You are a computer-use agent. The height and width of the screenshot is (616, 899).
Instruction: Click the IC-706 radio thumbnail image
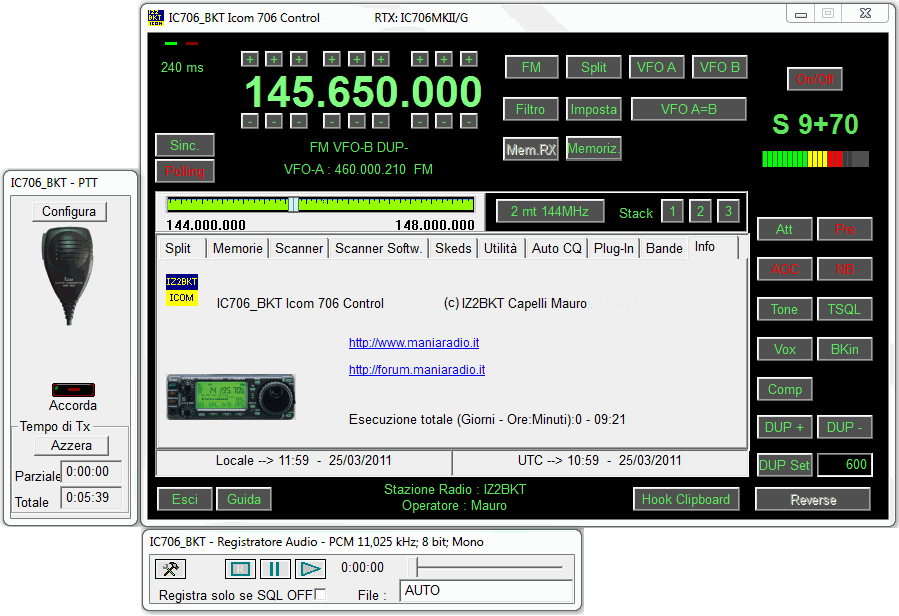[x=230, y=397]
